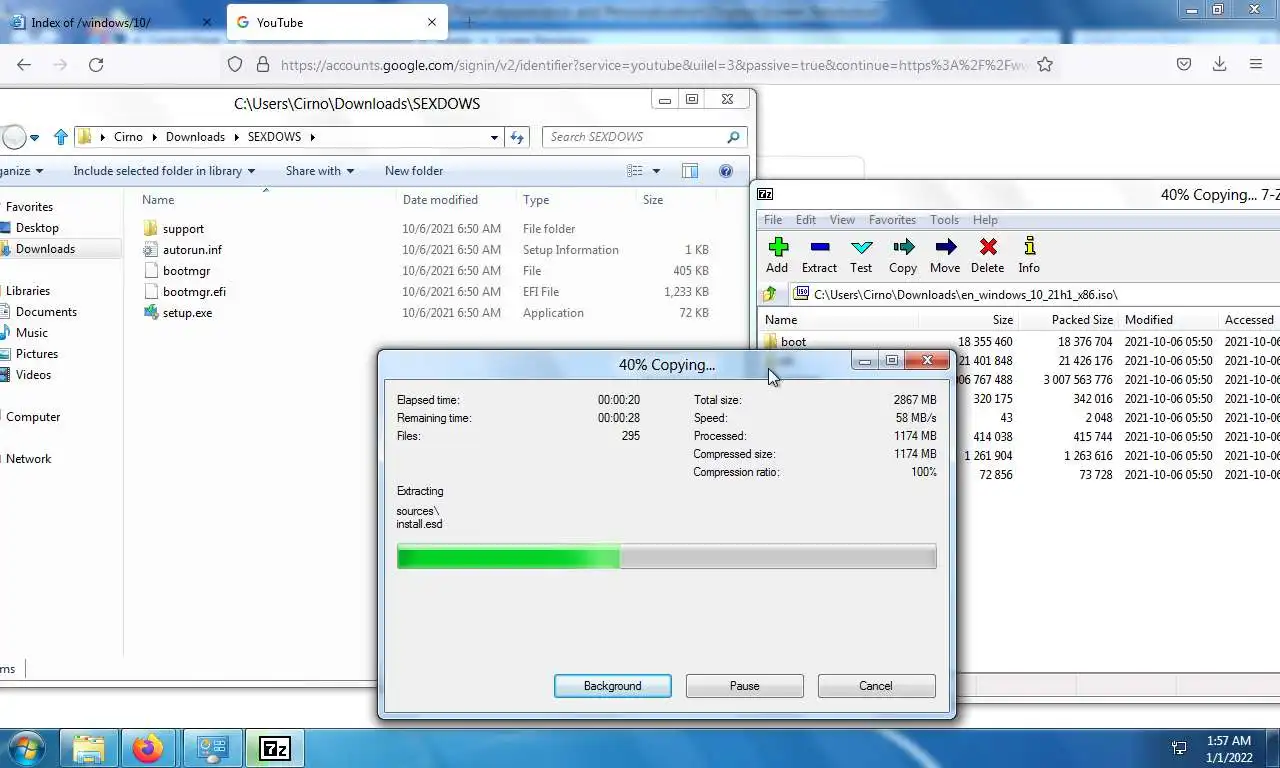The height and width of the screenshot is (768, 1280).
Task: Reload the Firefox page
Action: [96, 64]
